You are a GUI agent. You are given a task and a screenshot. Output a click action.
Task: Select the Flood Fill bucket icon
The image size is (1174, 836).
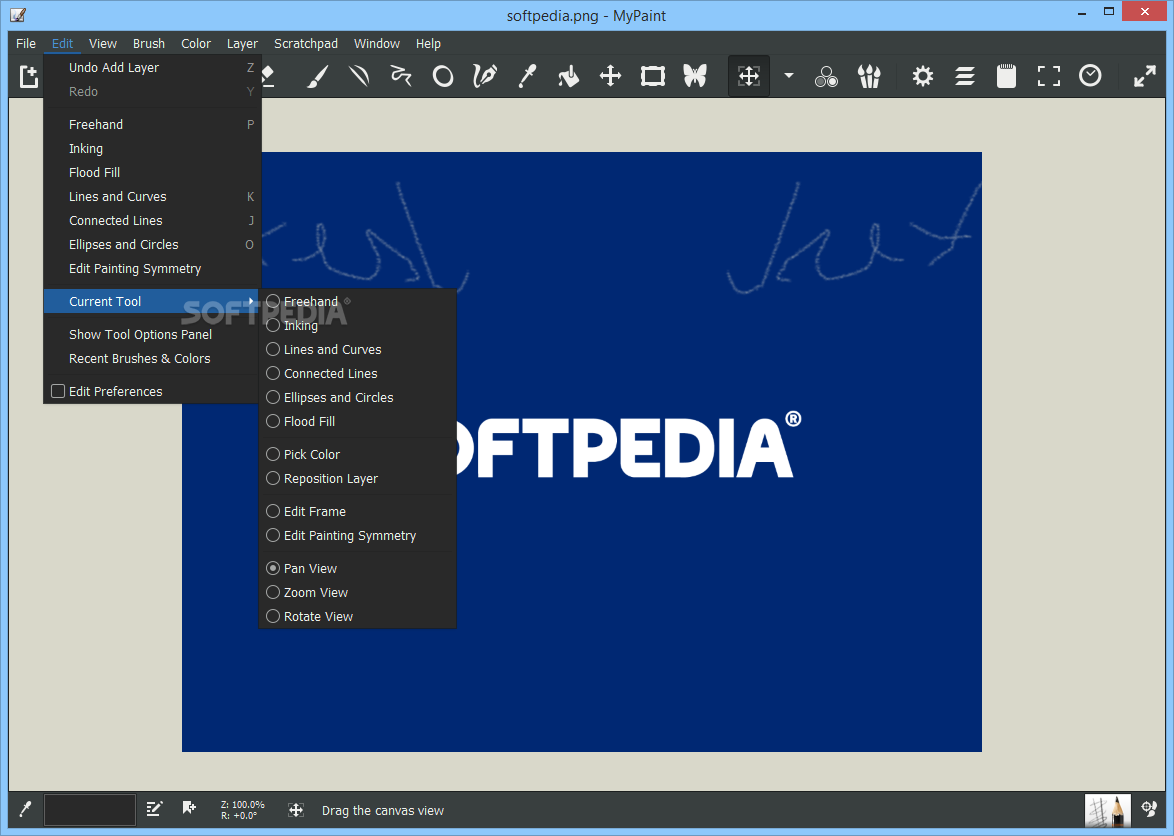click(x=569, y=76)
